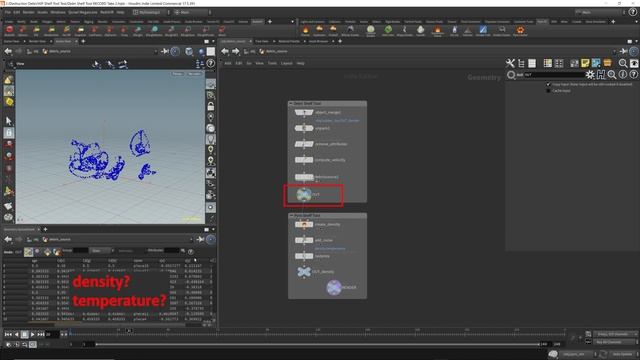This screenshot has height=360, width=640.
Task: Click the wrench tools icon in the network toolbar
Action: pyautogui.click(x=510, y=63)
